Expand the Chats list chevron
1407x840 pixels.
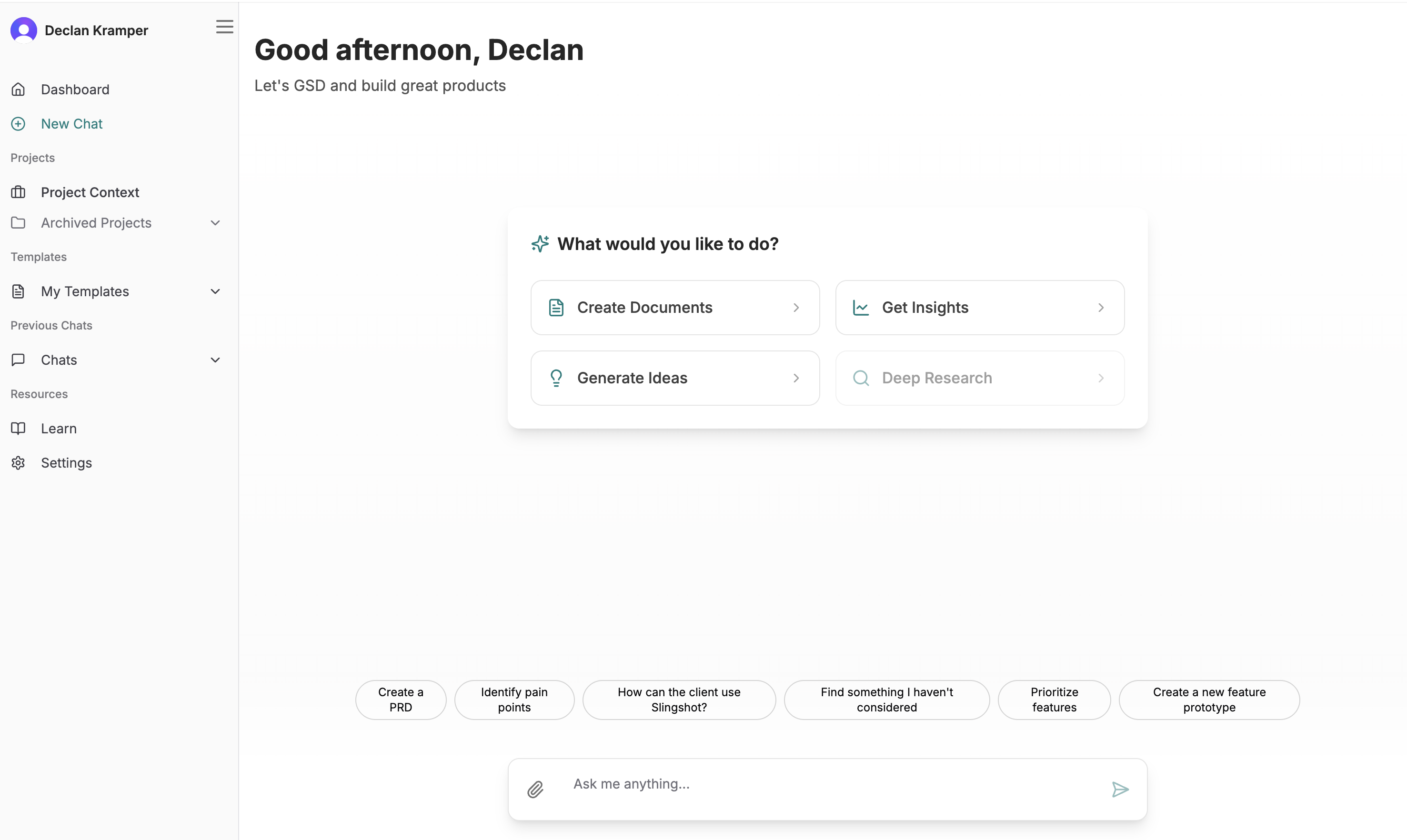(215, 360)
